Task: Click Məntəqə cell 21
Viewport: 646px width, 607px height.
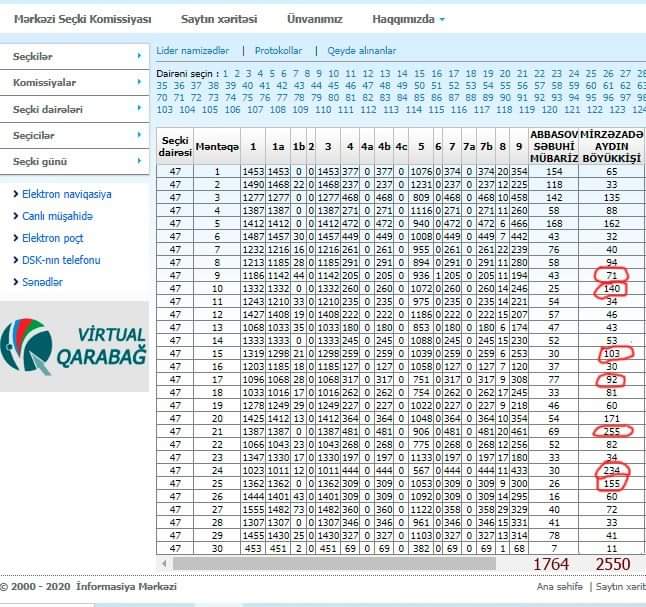Action: (x=217, y=431)
